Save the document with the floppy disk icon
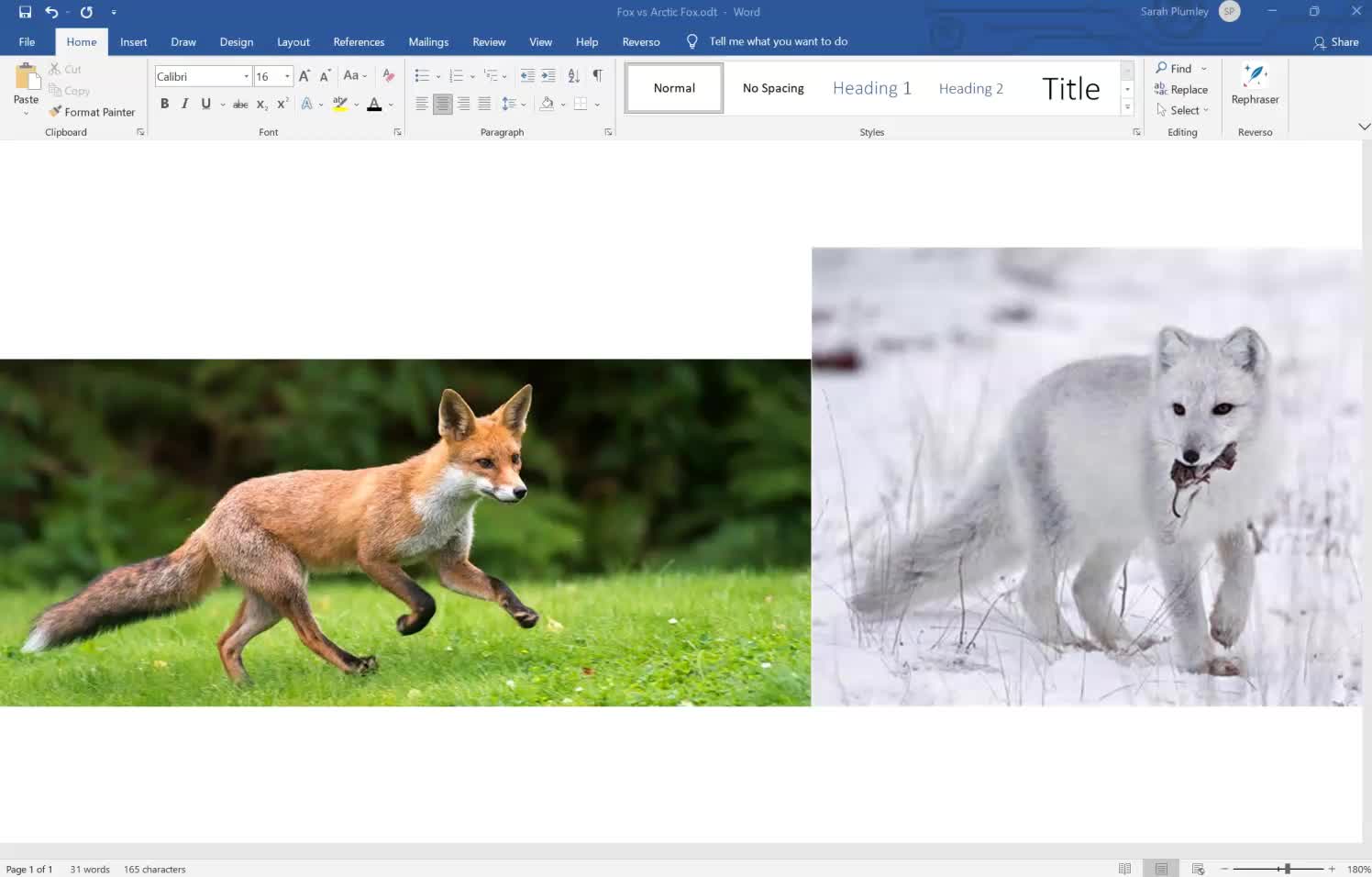Screen dimensions: 1372x877 coord(25,12)
